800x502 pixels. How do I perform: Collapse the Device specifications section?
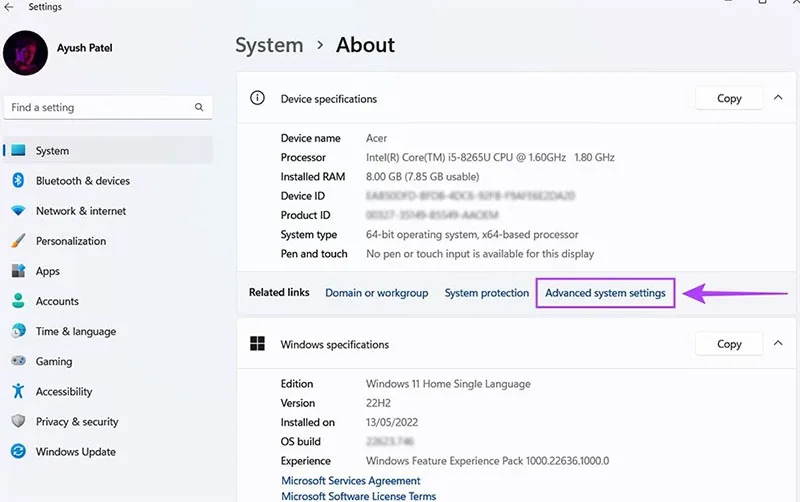pos(778,97)
